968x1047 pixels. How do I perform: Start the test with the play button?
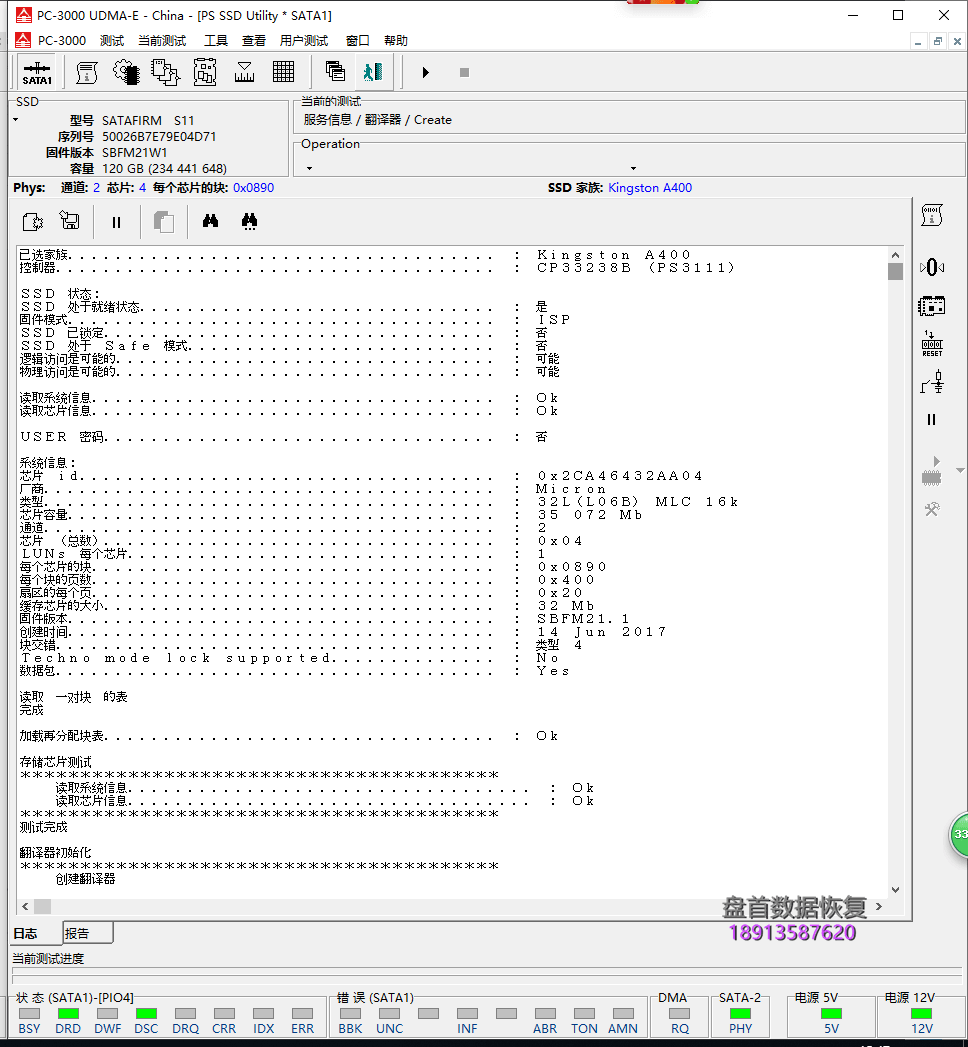(425, 72)
